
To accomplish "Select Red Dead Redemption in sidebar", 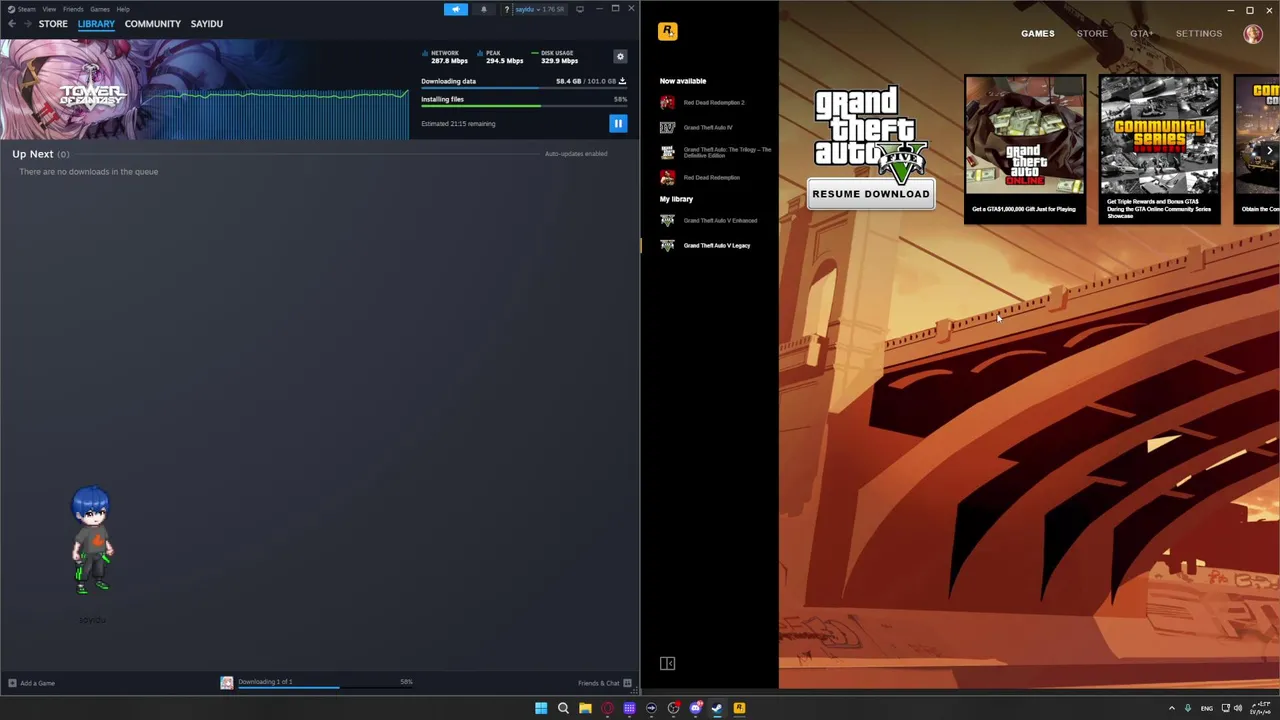I will 712,177.
